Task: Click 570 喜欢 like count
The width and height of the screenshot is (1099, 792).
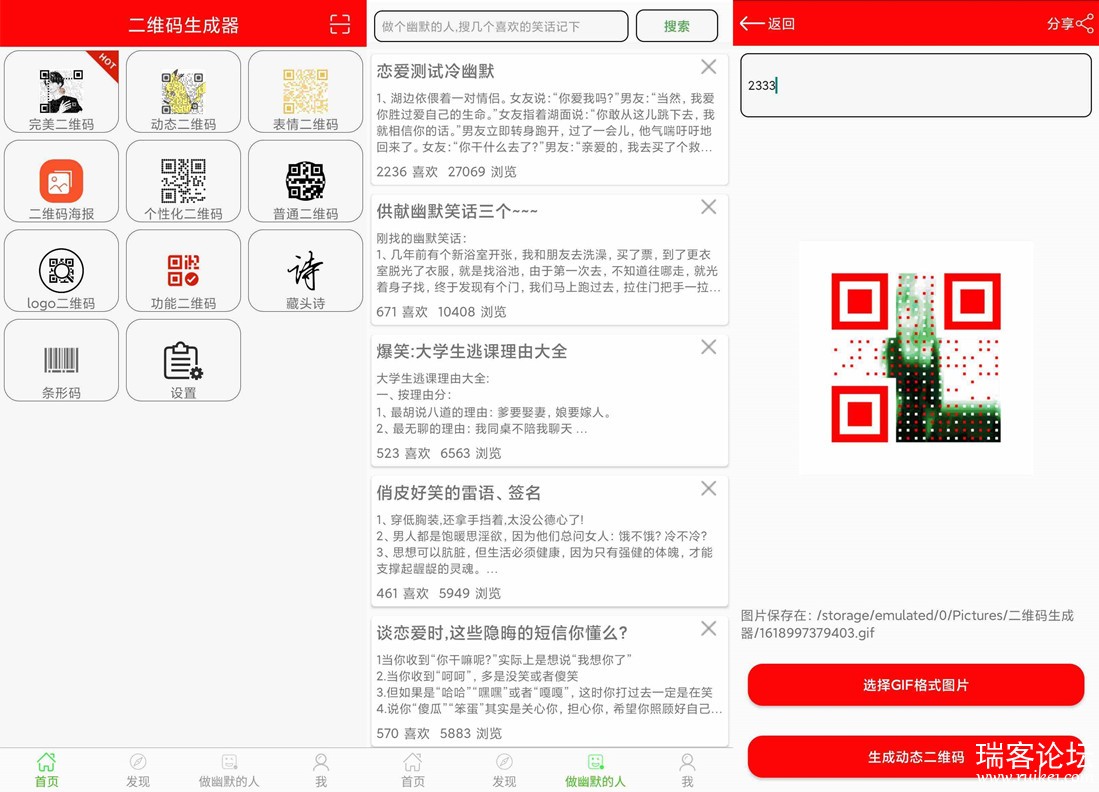Action: point(403,734)
